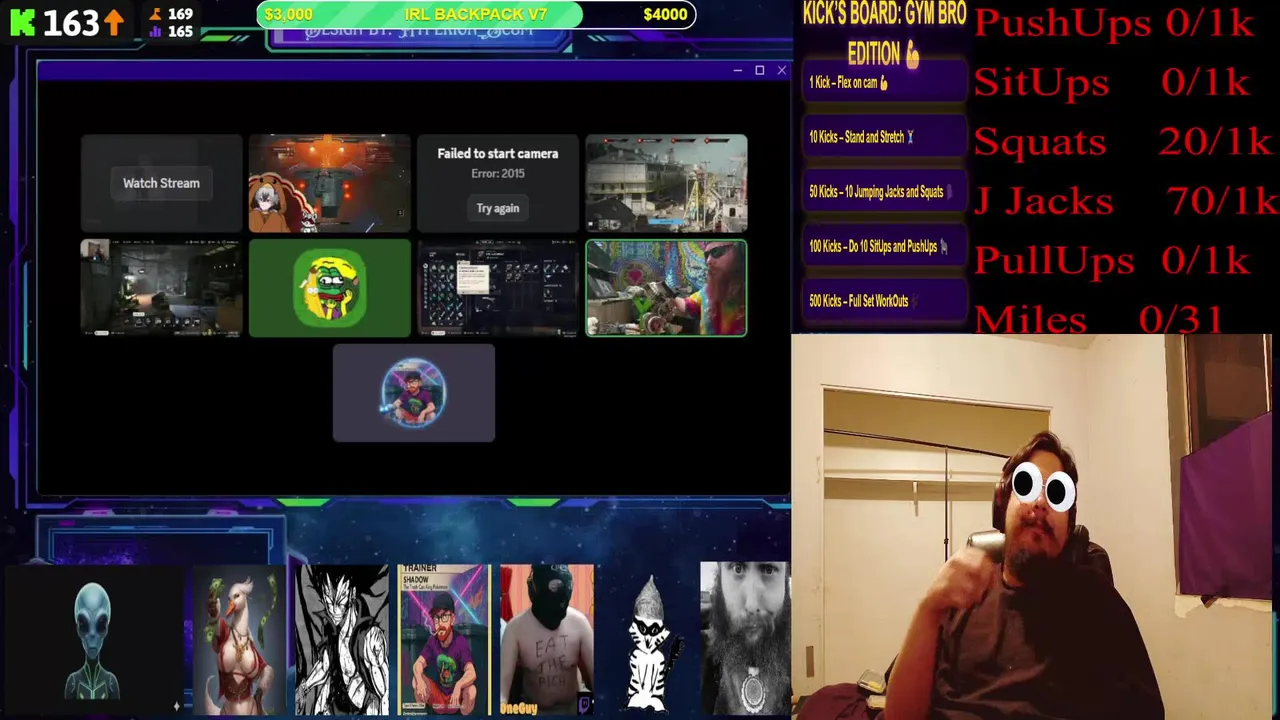Click the gnome hat raccoon avatar
Screen dimensions: 1280x720
coord(650,645)
